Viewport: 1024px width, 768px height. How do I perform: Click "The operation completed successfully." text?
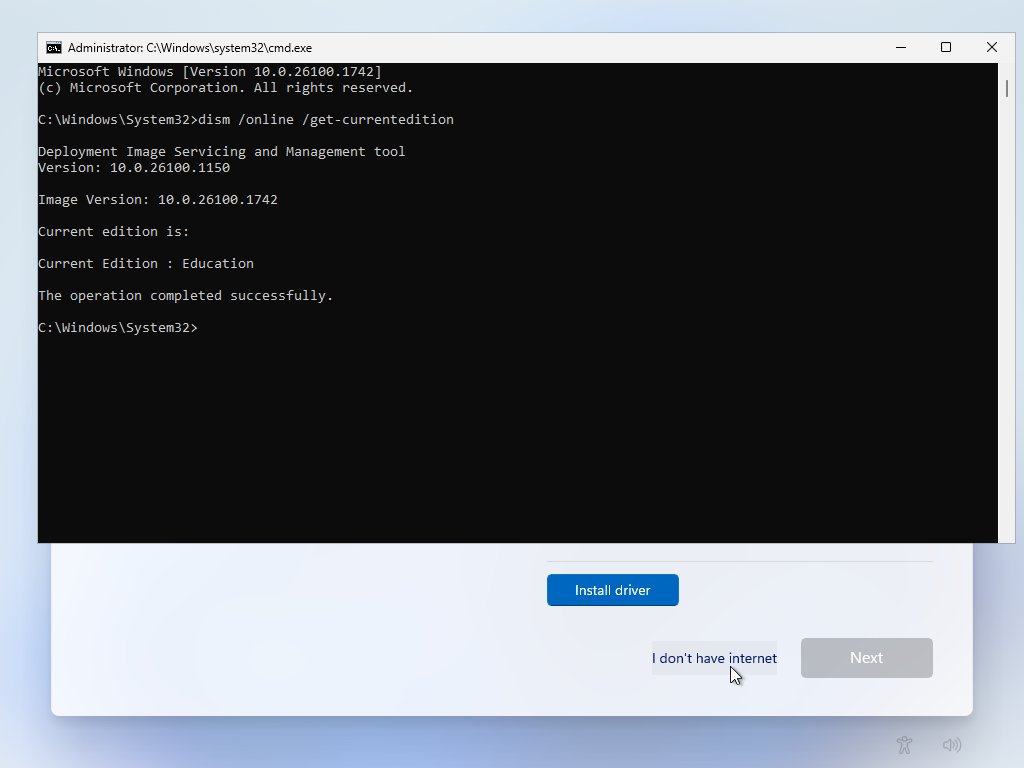tap(185, 296)
